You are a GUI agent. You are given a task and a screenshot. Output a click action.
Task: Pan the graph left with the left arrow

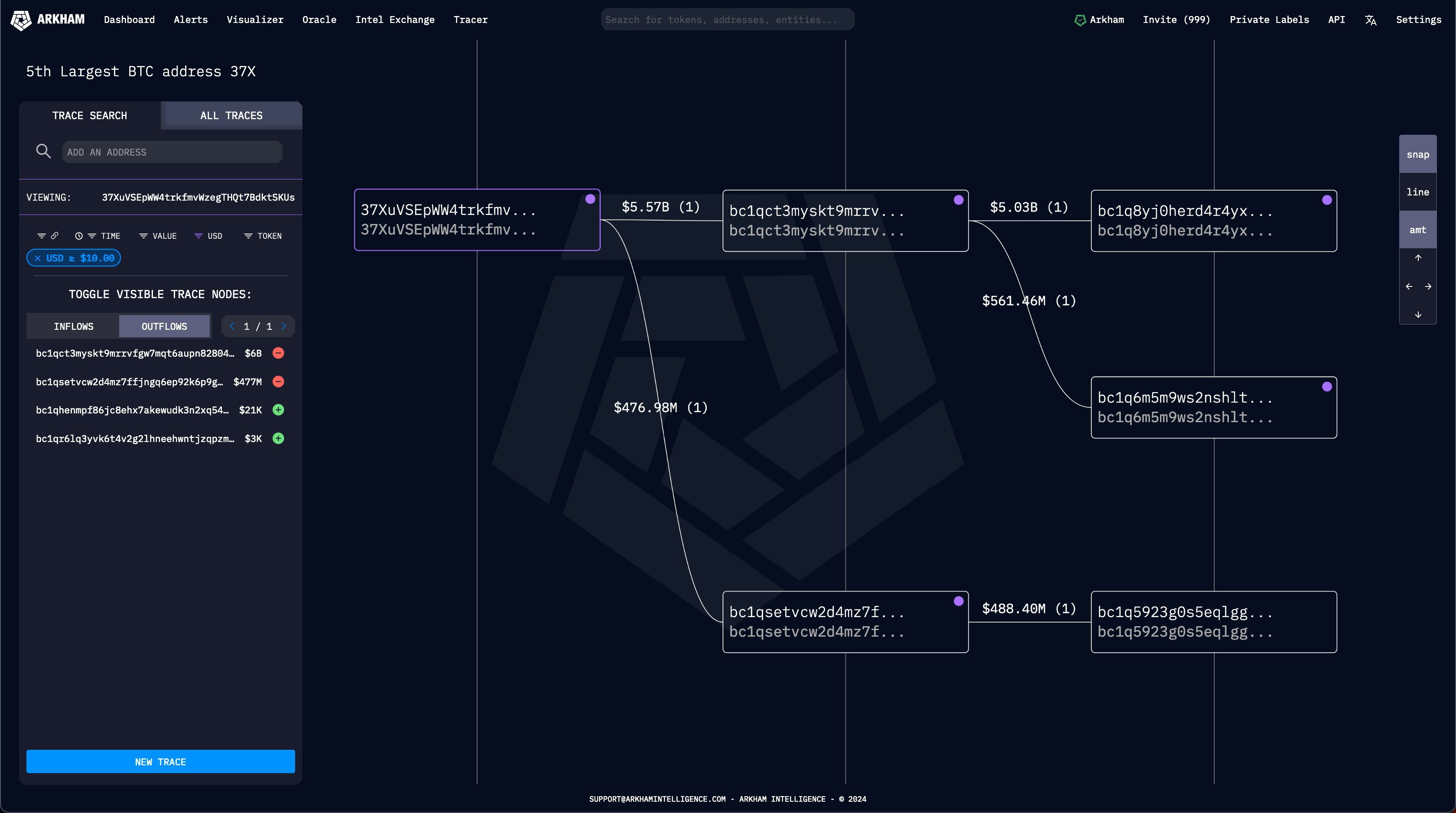[x=1408, y=286]
